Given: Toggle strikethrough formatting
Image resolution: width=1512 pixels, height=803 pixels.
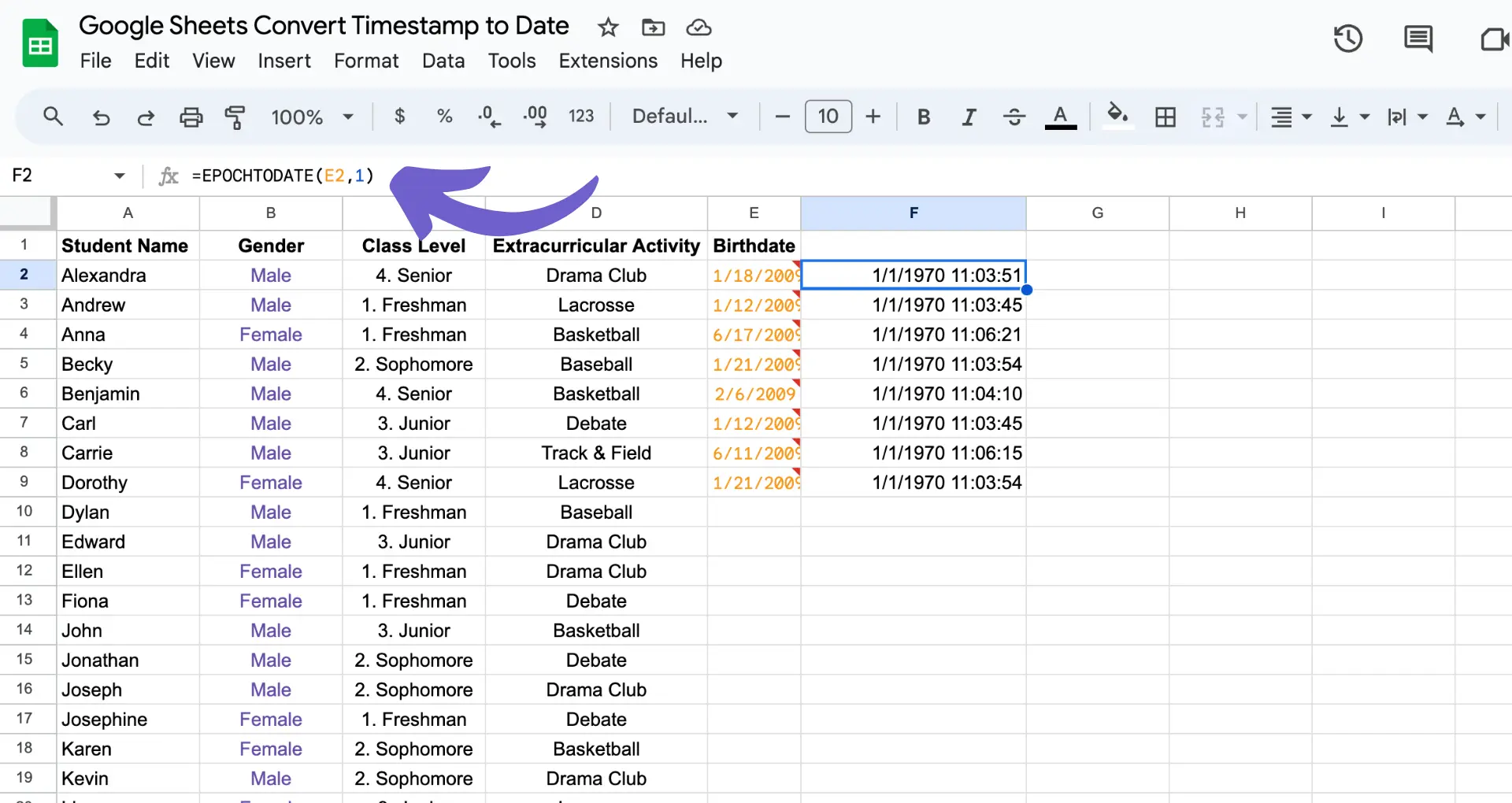Looking at the screenshot, I should click(x=1014, y=117).
